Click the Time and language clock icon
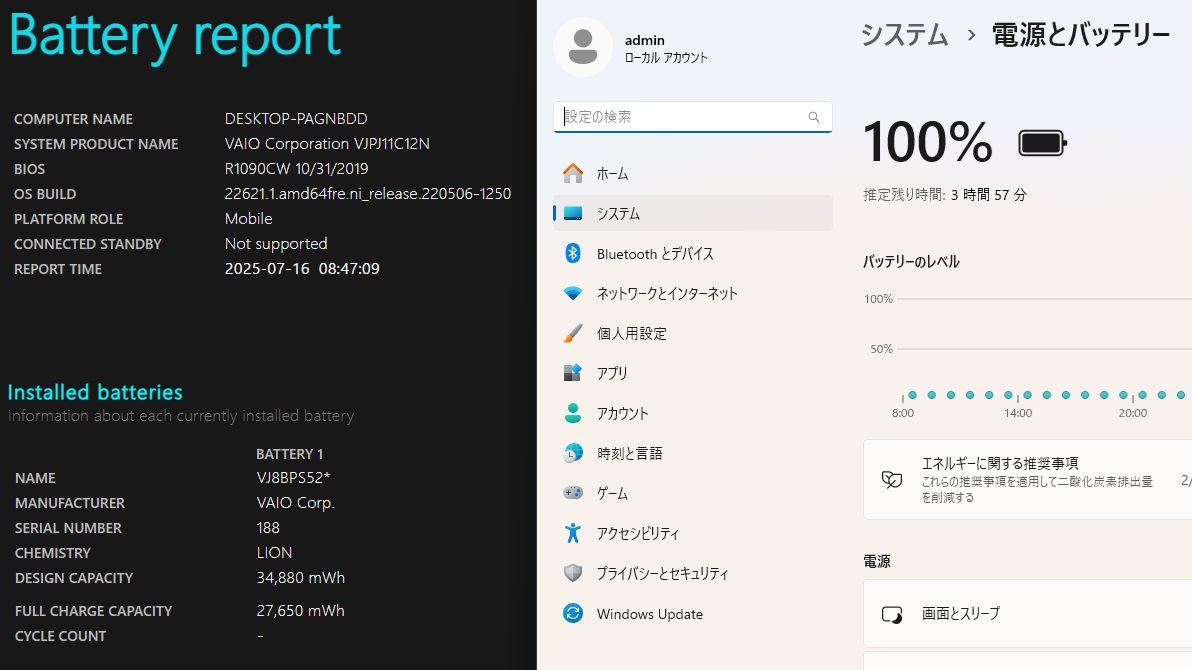 point(572,453)
